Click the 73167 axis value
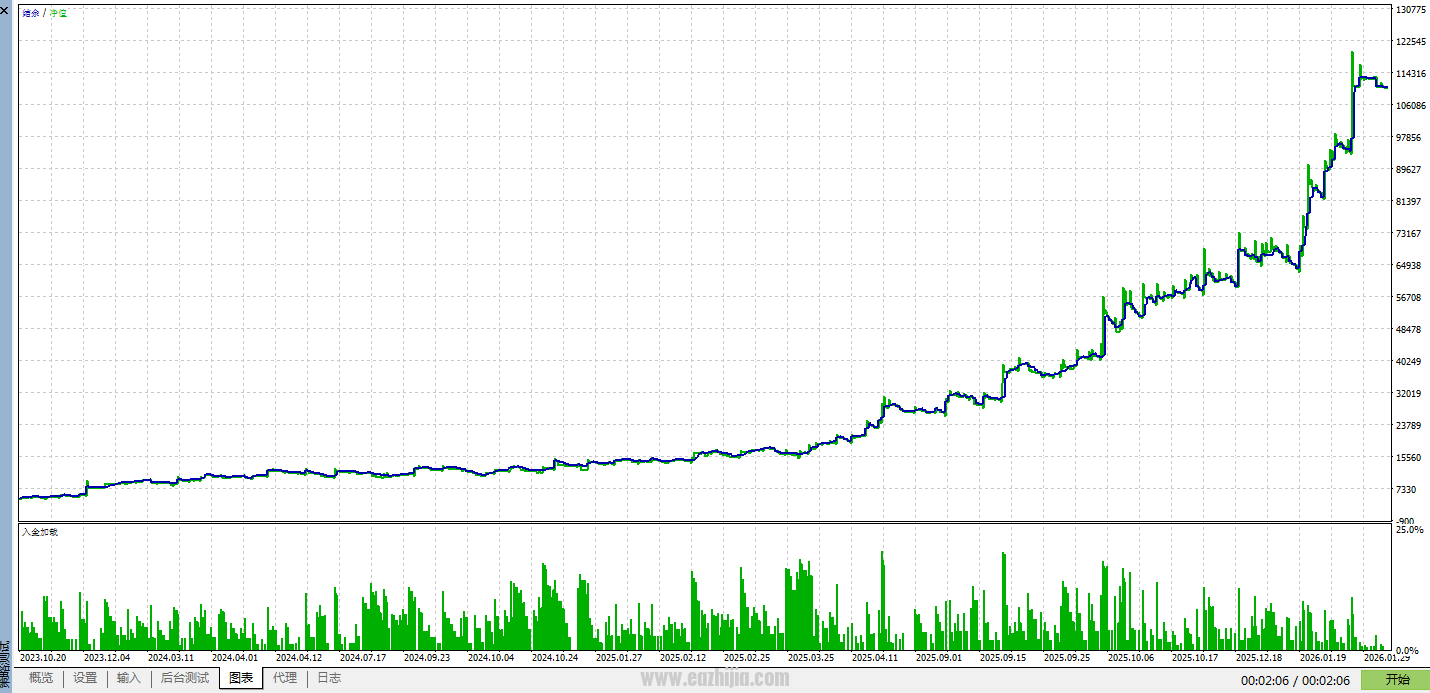The height and width of the screenshot is (693, 1430). [x=1409, y=234]
